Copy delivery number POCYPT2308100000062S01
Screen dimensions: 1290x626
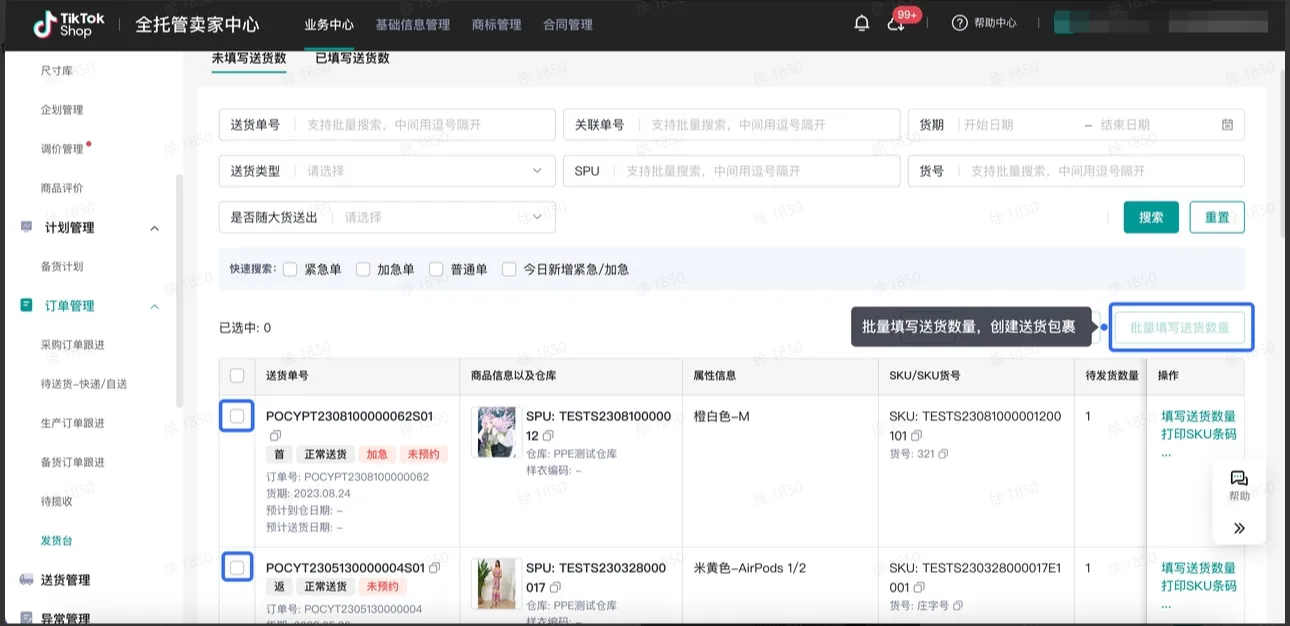pos(275,436)
